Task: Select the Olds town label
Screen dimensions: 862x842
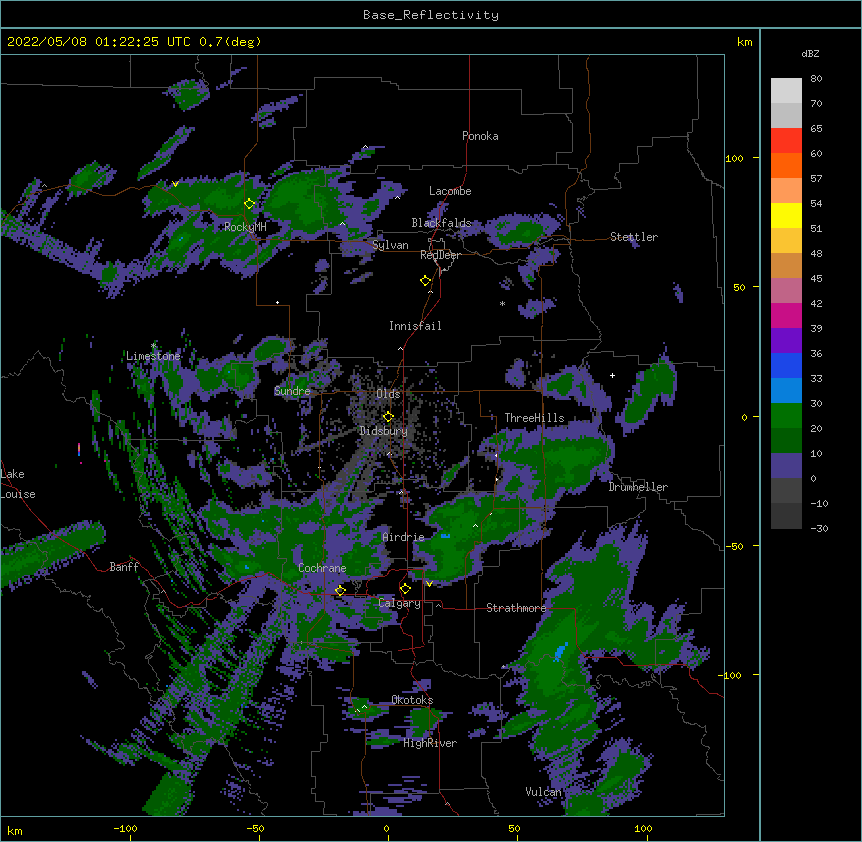Action: point(388,394)
